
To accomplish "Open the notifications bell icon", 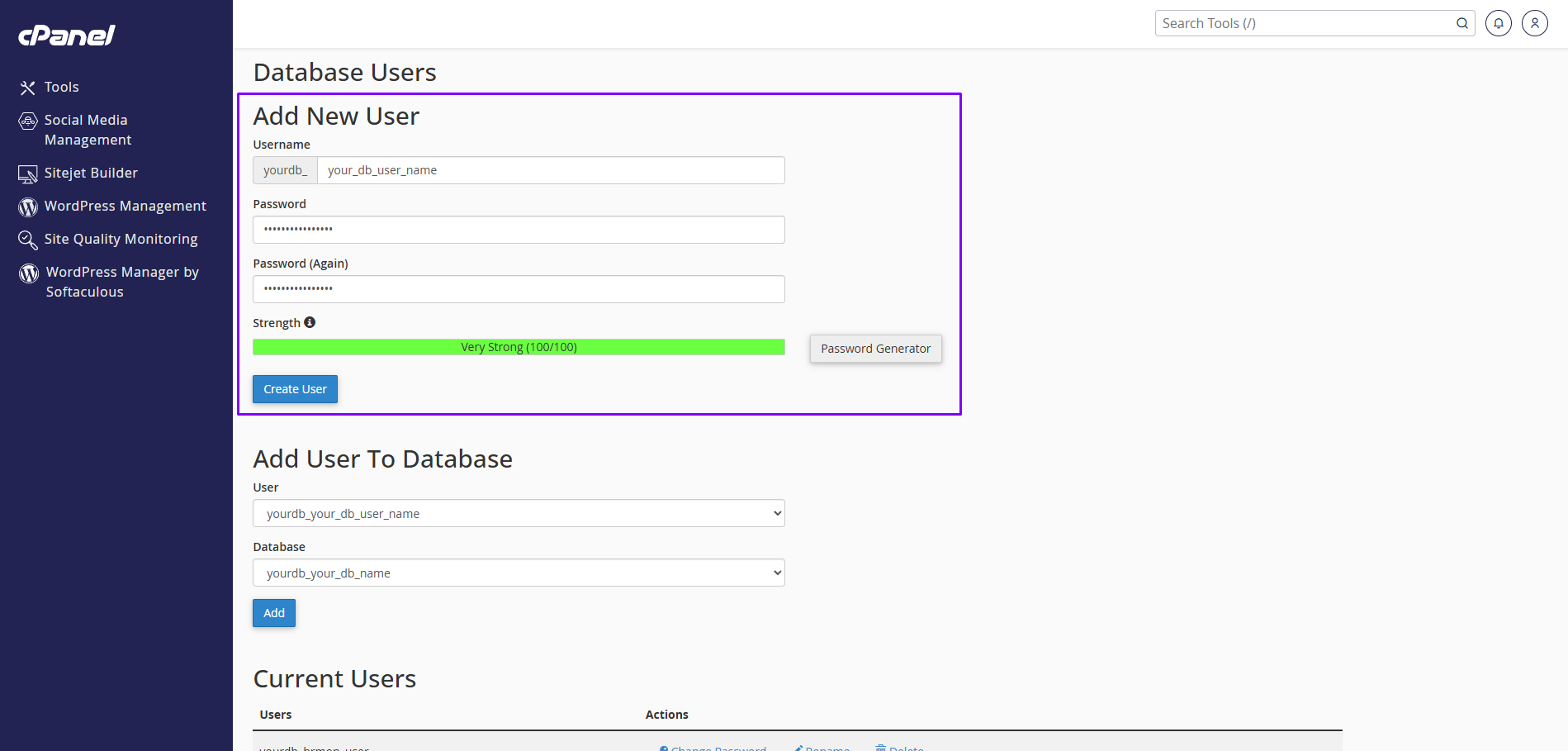I will tap(1498, 23).
